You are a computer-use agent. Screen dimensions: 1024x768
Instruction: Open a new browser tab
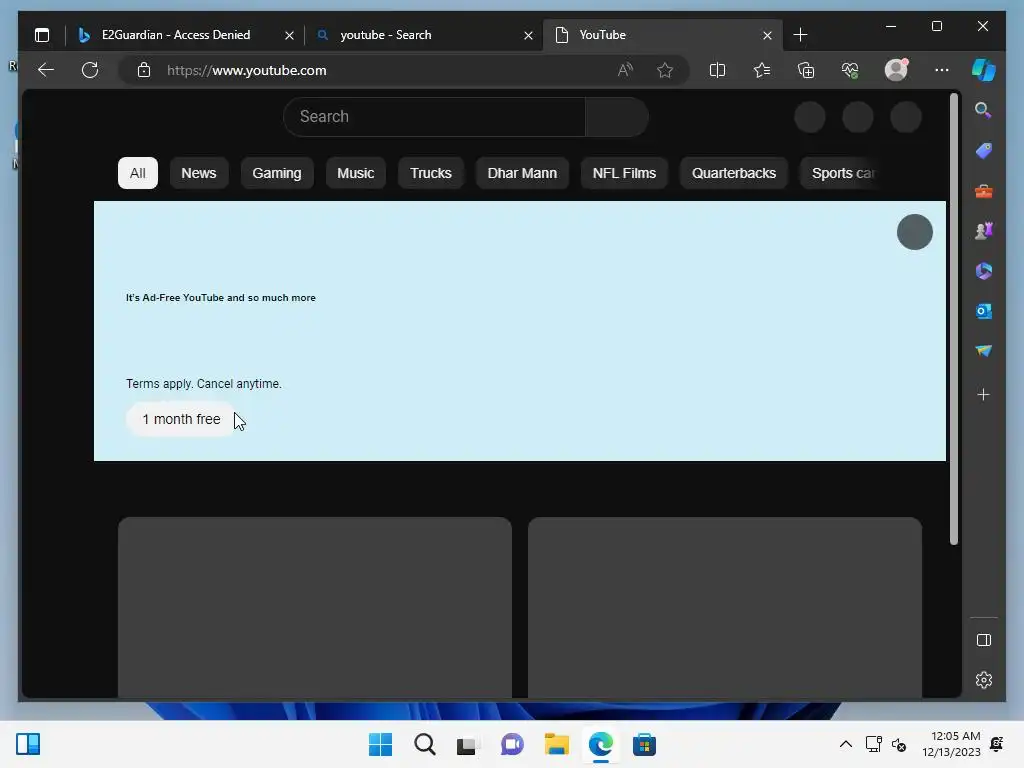point(800,35)
